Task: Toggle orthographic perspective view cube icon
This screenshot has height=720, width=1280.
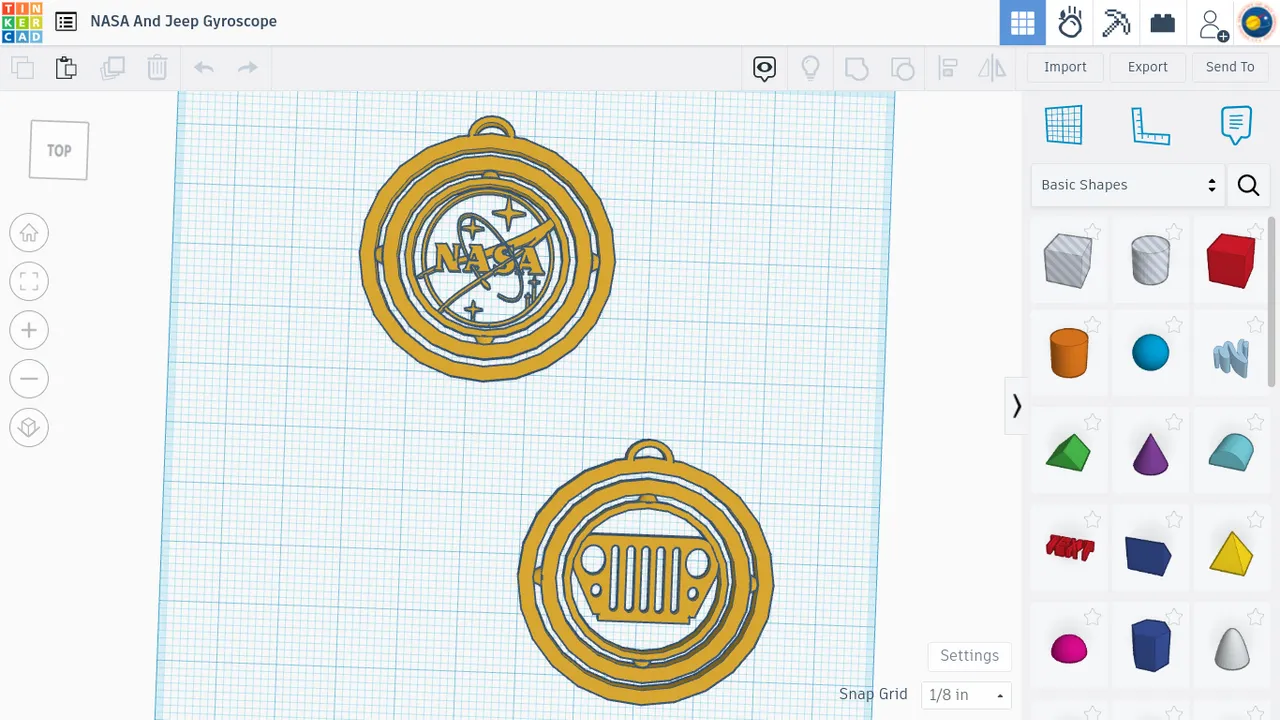Action: click(x=29, y=428)
